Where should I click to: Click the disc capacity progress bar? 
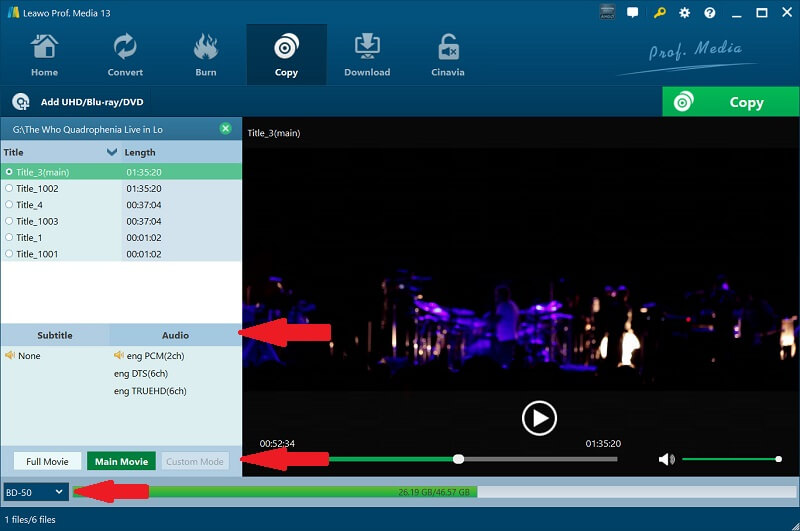(x=434, y=492)
